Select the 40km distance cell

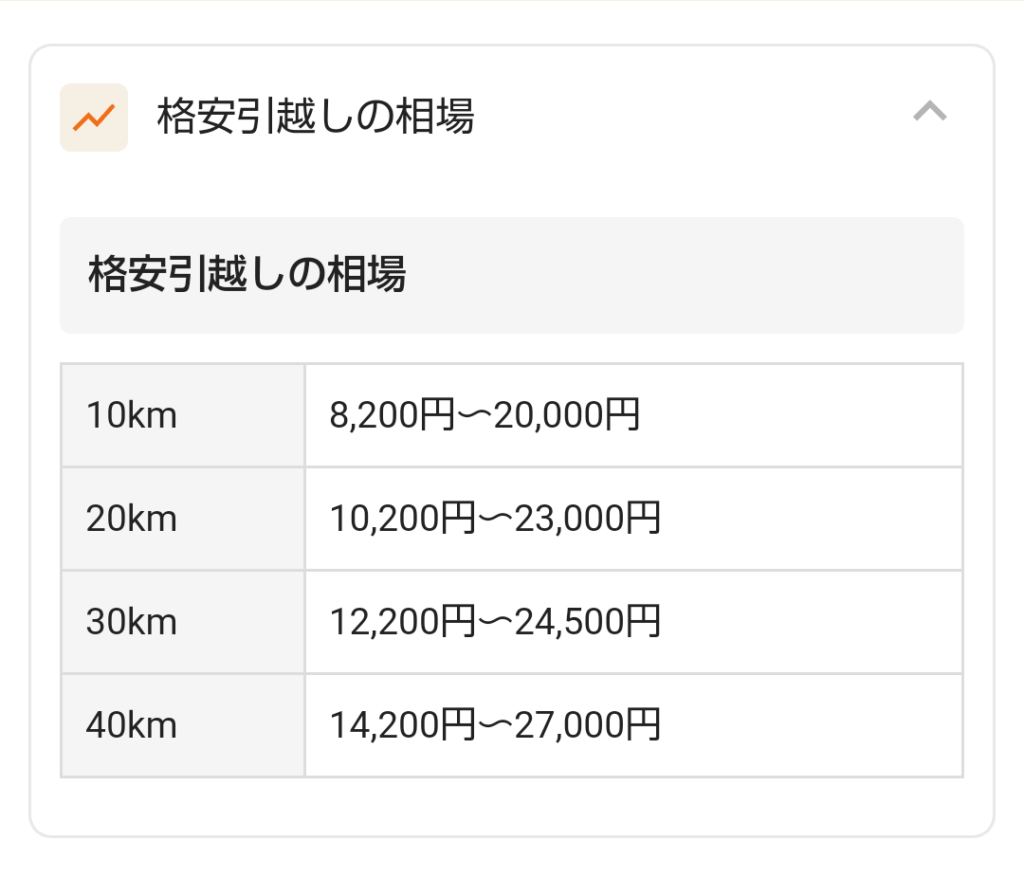click(x=183, y=725)
